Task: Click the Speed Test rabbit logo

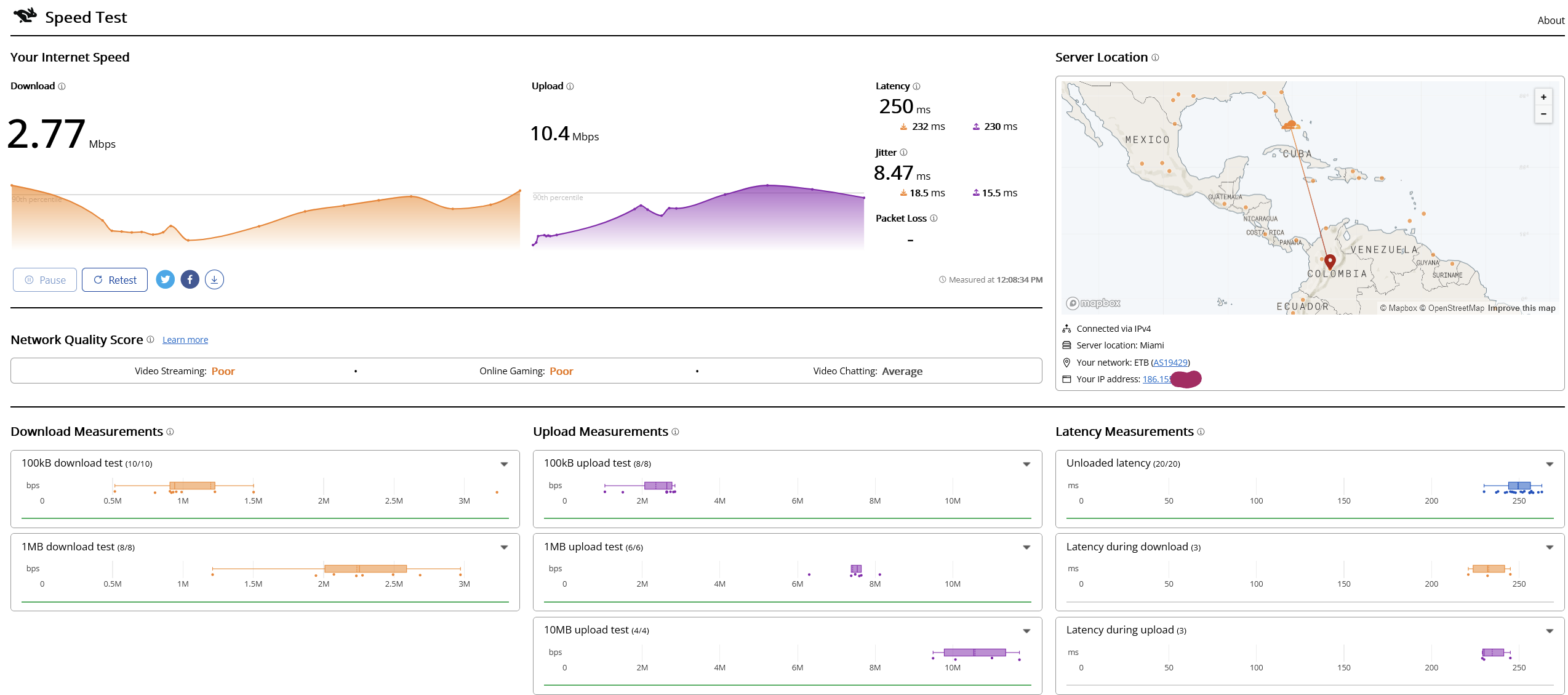Action: [25, 15]
